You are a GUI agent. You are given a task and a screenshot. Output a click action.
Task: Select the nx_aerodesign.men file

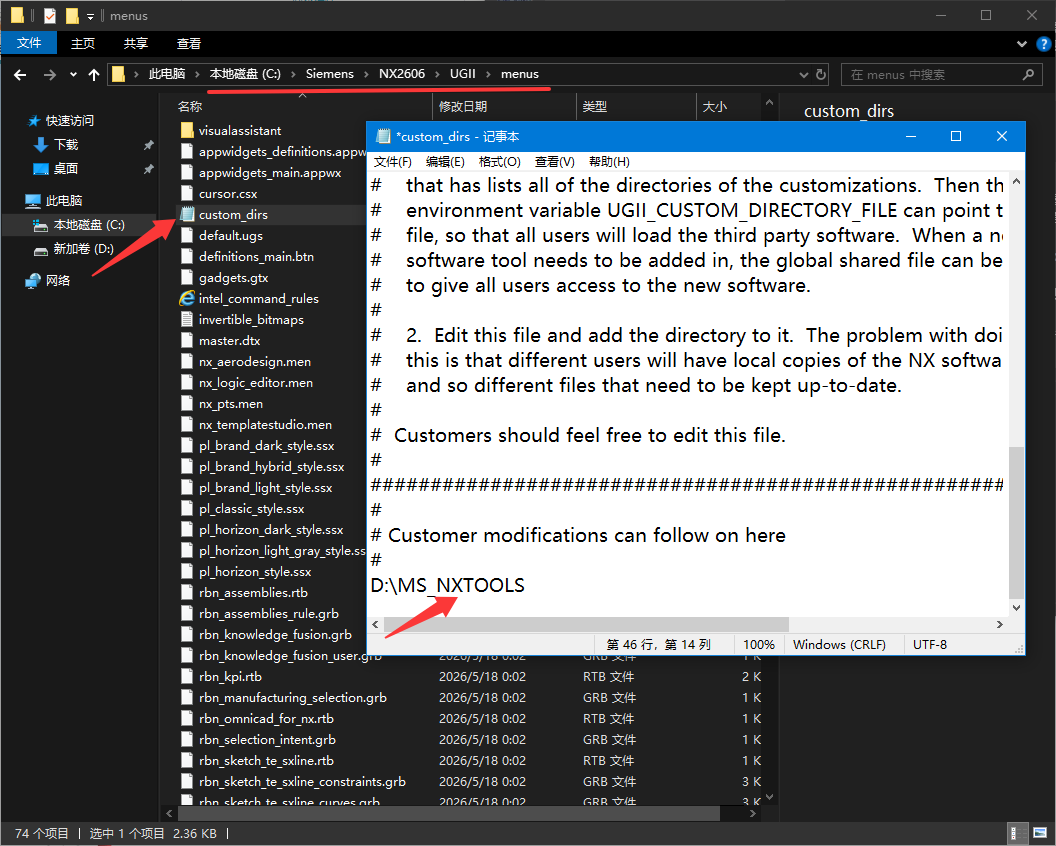(255, 361)
